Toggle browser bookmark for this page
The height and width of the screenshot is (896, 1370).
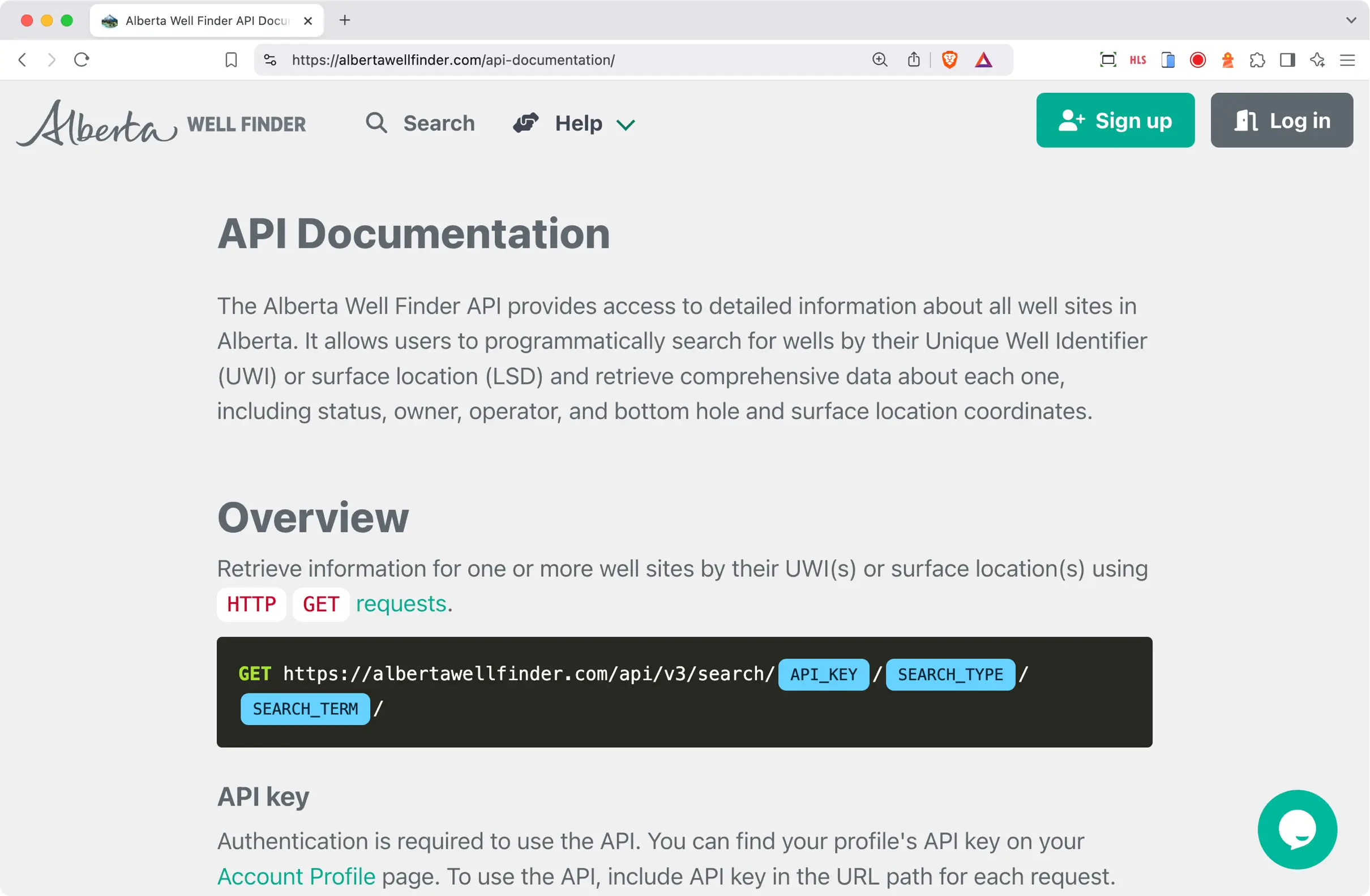[x=230, y=59]
